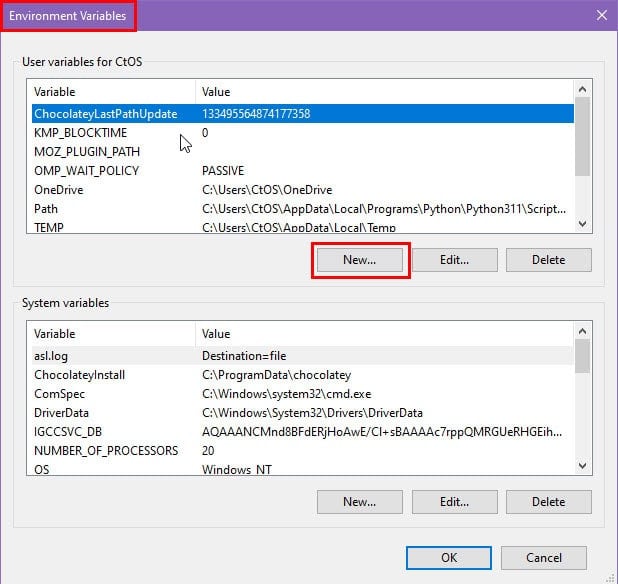
Task: Click the Destination=file value cell
Action: pyautogui.click(x=244, y=356)
